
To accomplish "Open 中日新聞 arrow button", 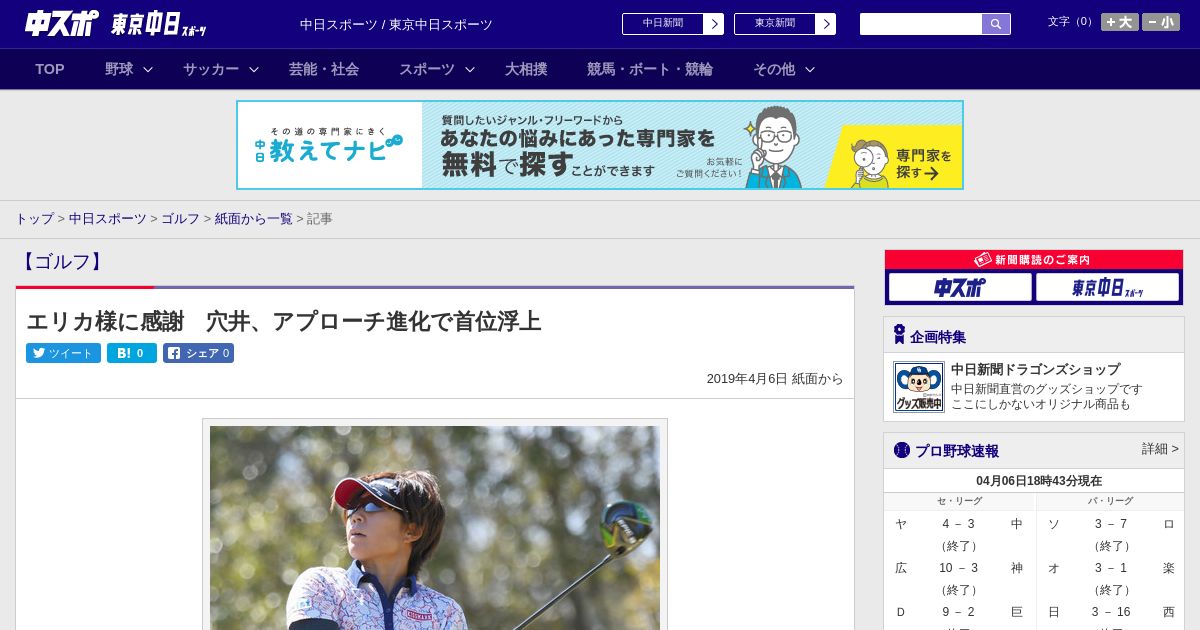I will click(x=713, y=24).
